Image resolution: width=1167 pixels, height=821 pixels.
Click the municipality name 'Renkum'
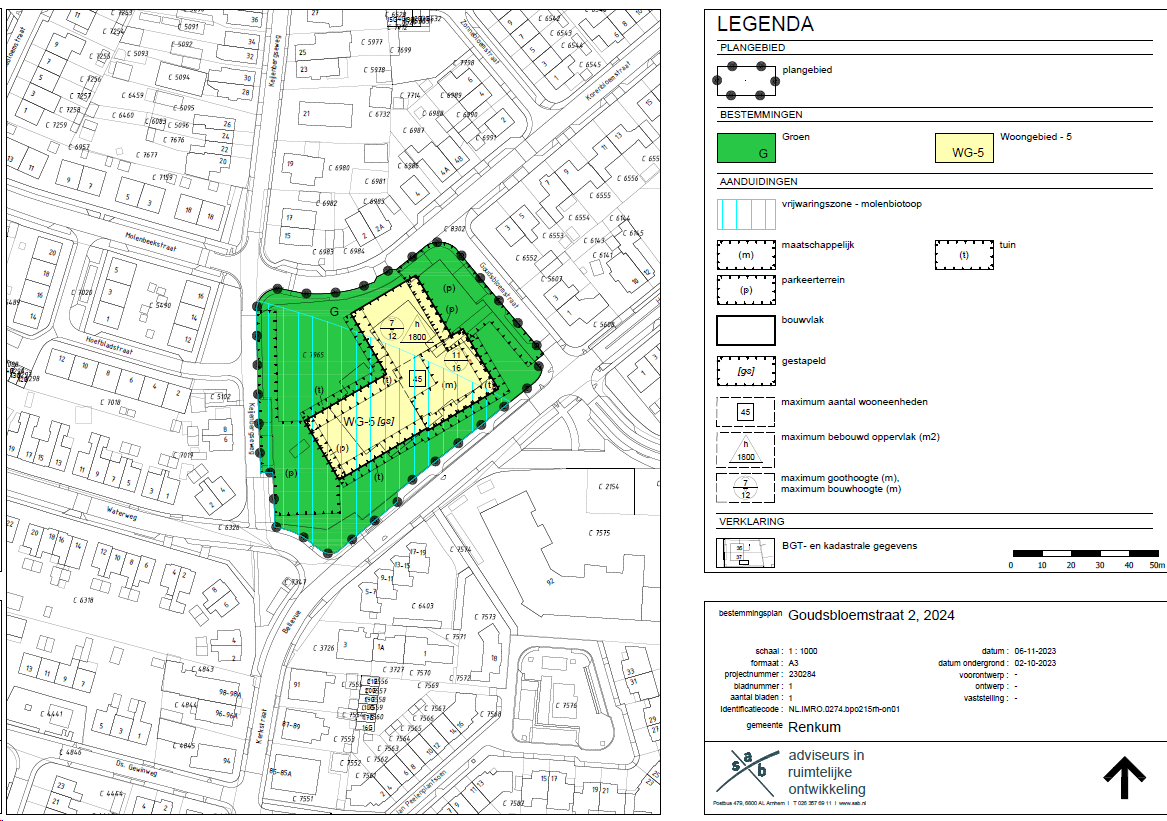(x=814, y=727)
